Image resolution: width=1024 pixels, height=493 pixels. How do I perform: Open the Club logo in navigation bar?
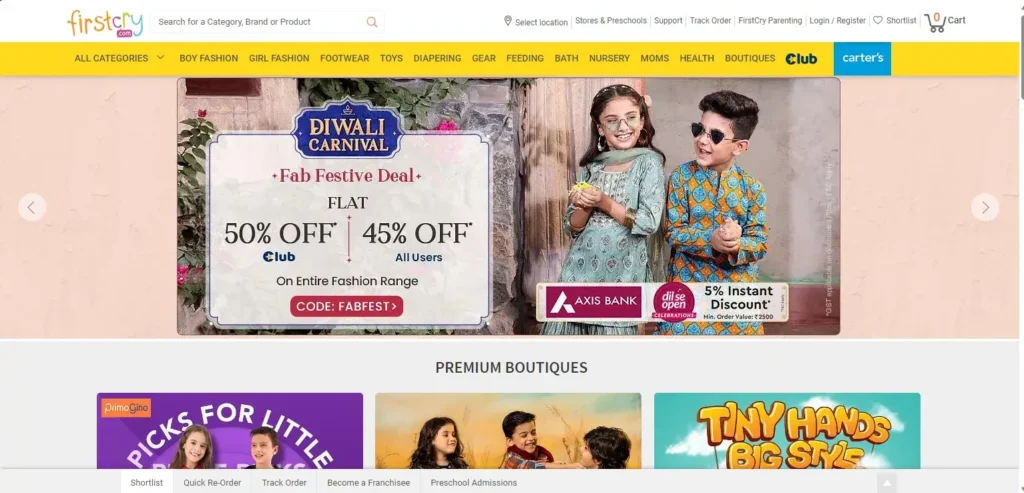801,59
